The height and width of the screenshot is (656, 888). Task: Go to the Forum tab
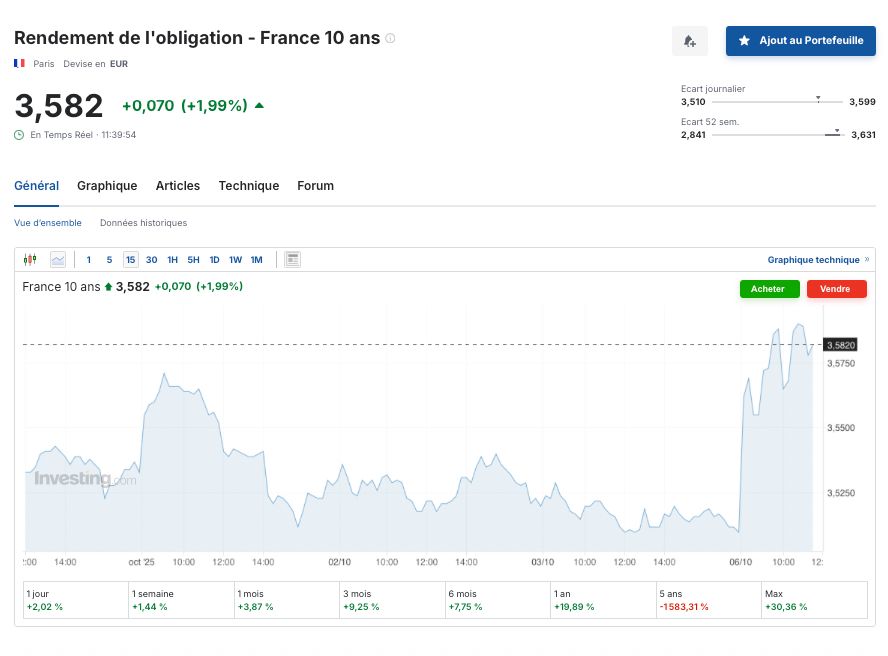pyautogui.click(x=315, y=186)
